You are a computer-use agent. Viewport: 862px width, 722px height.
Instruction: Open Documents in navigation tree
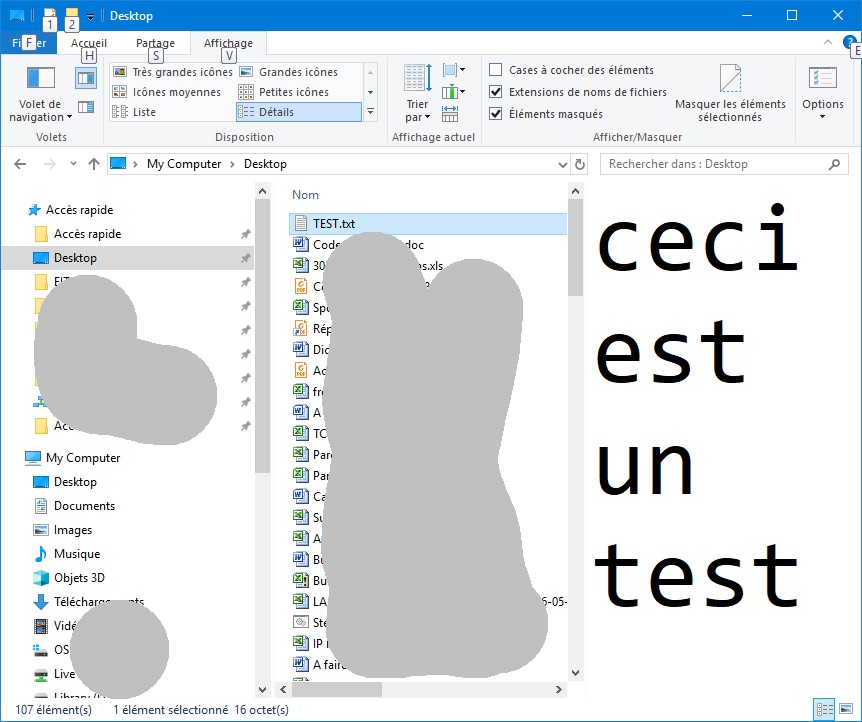coord(74,506)
